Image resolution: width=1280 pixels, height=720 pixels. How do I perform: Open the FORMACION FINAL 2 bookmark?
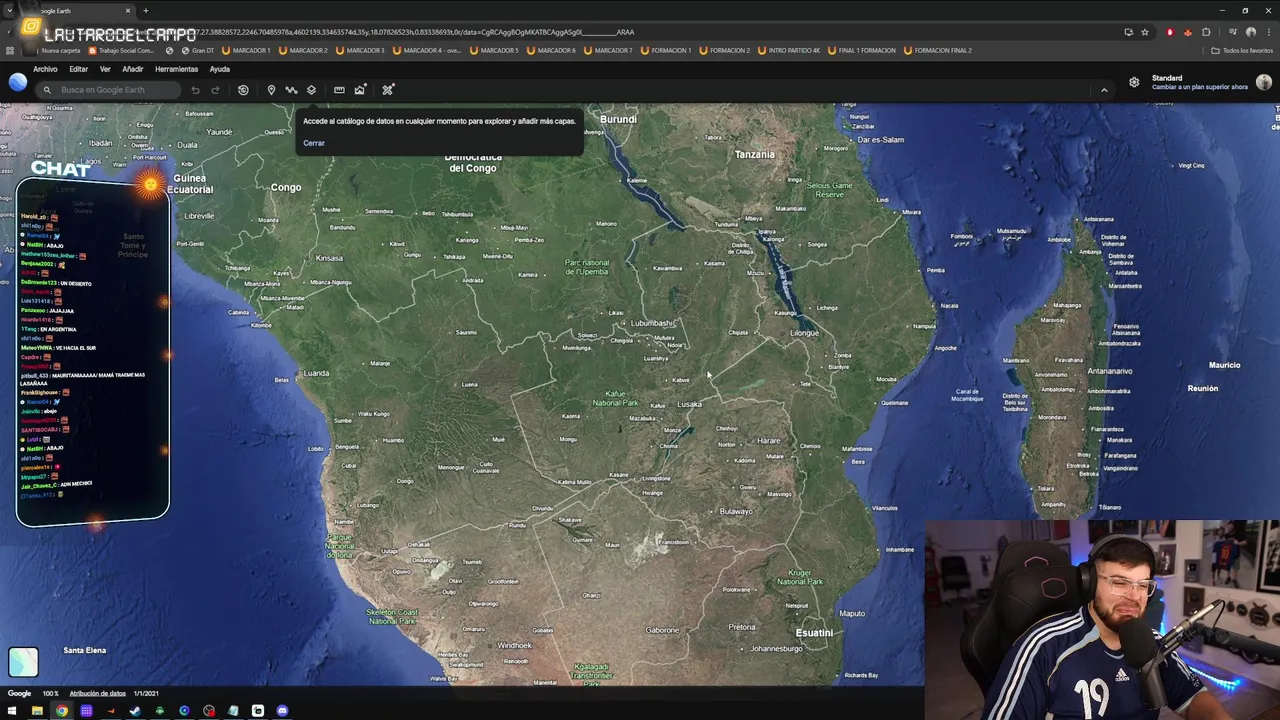937,50
